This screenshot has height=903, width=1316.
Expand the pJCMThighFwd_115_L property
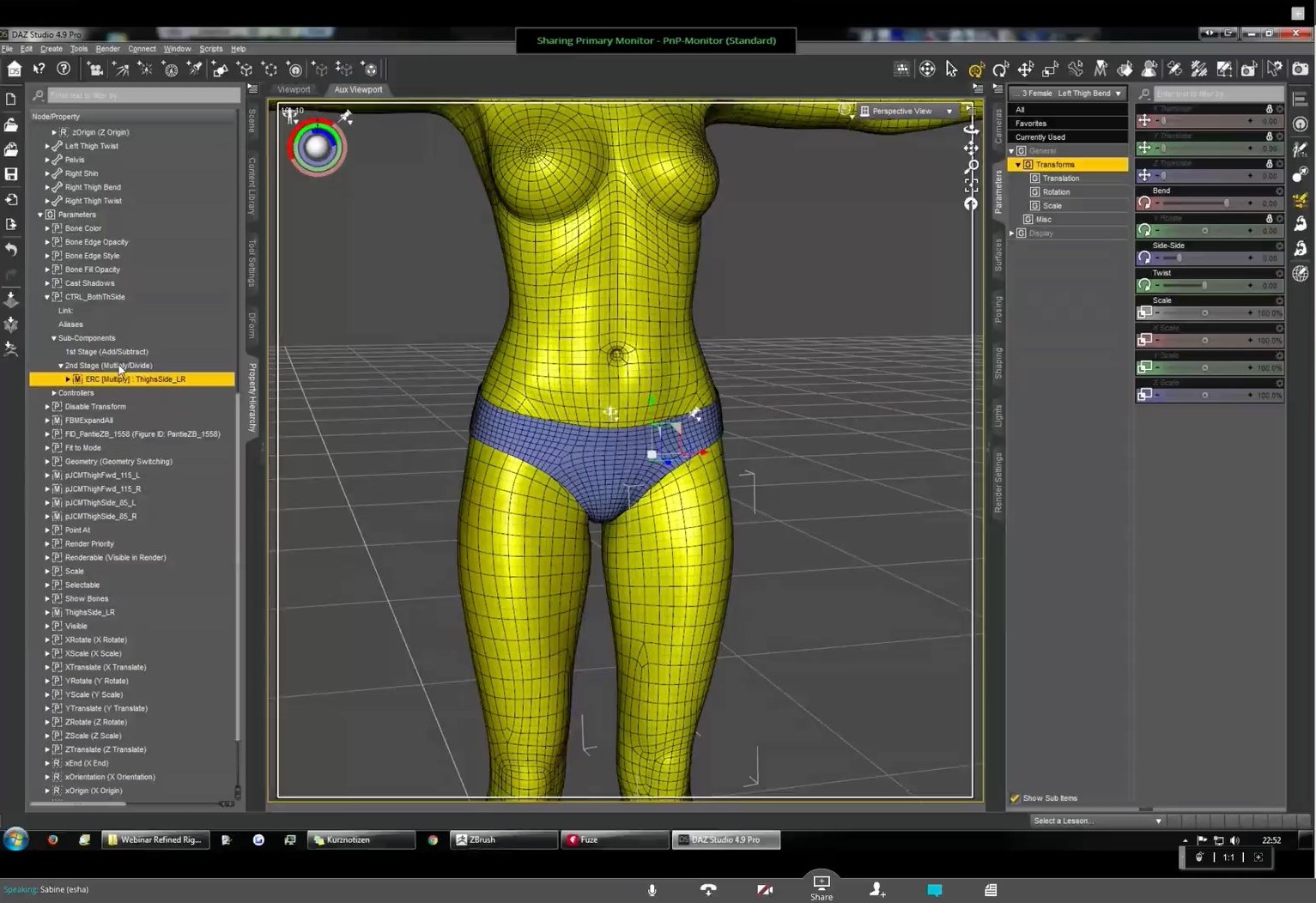pyautogui.click(x=47, y=476)
